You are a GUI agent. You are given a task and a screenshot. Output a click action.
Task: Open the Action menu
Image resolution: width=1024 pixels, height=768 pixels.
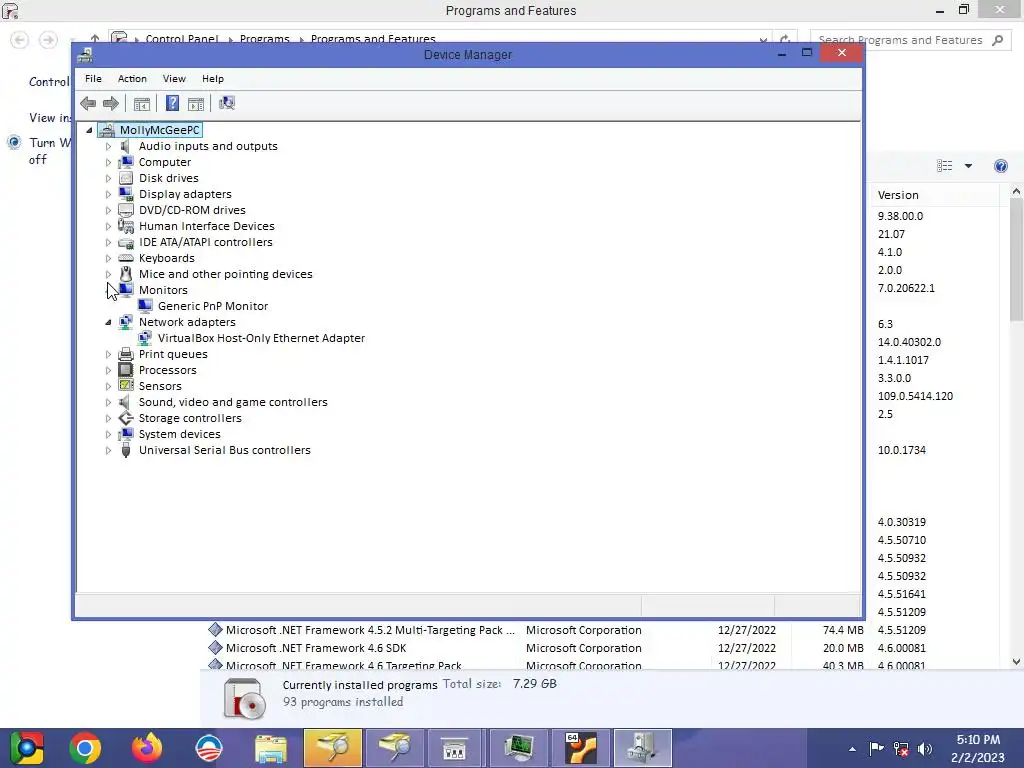coord(132,78)
